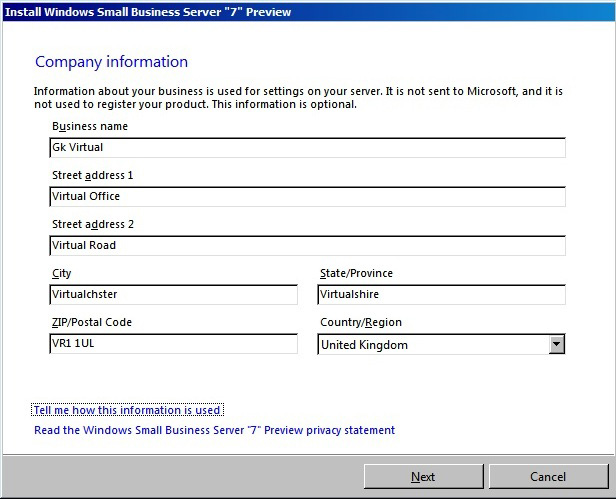Open 'Tell me how this information is used'
616x499 pixels.
[127, 410]
